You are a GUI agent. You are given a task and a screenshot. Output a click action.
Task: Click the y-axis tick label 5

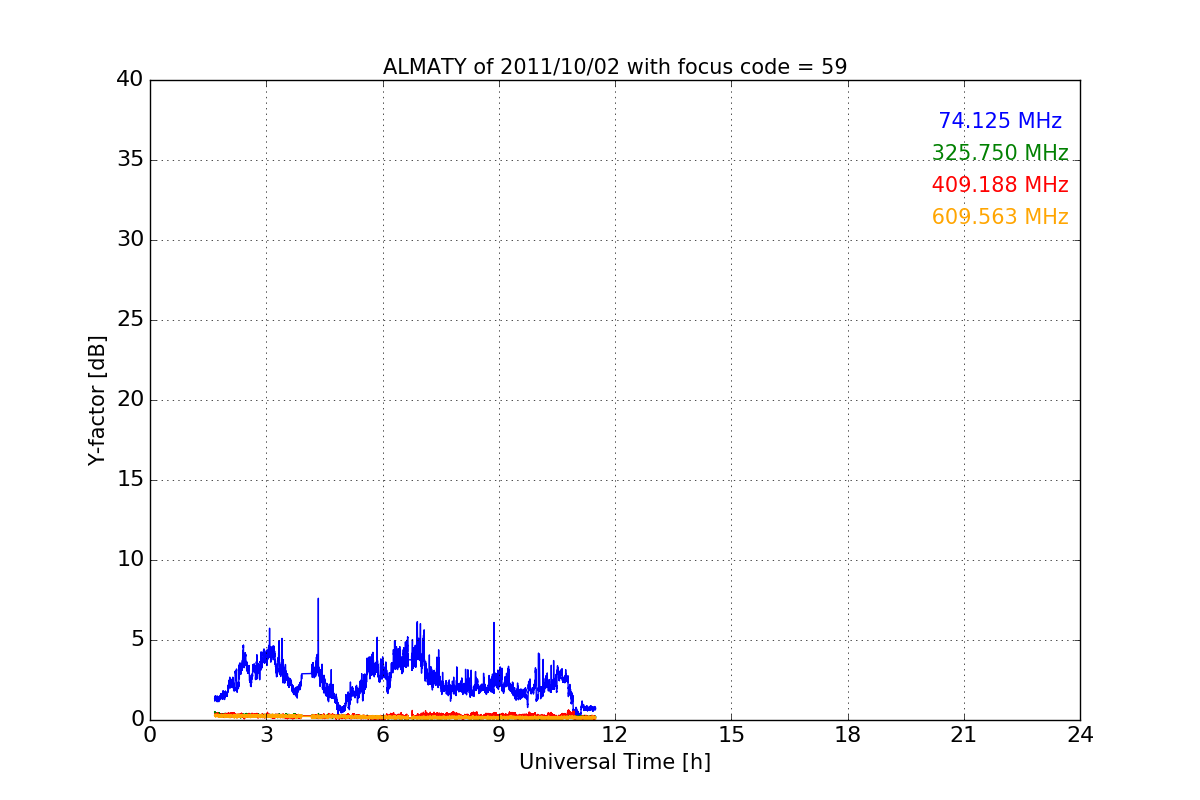click(137, 640)
